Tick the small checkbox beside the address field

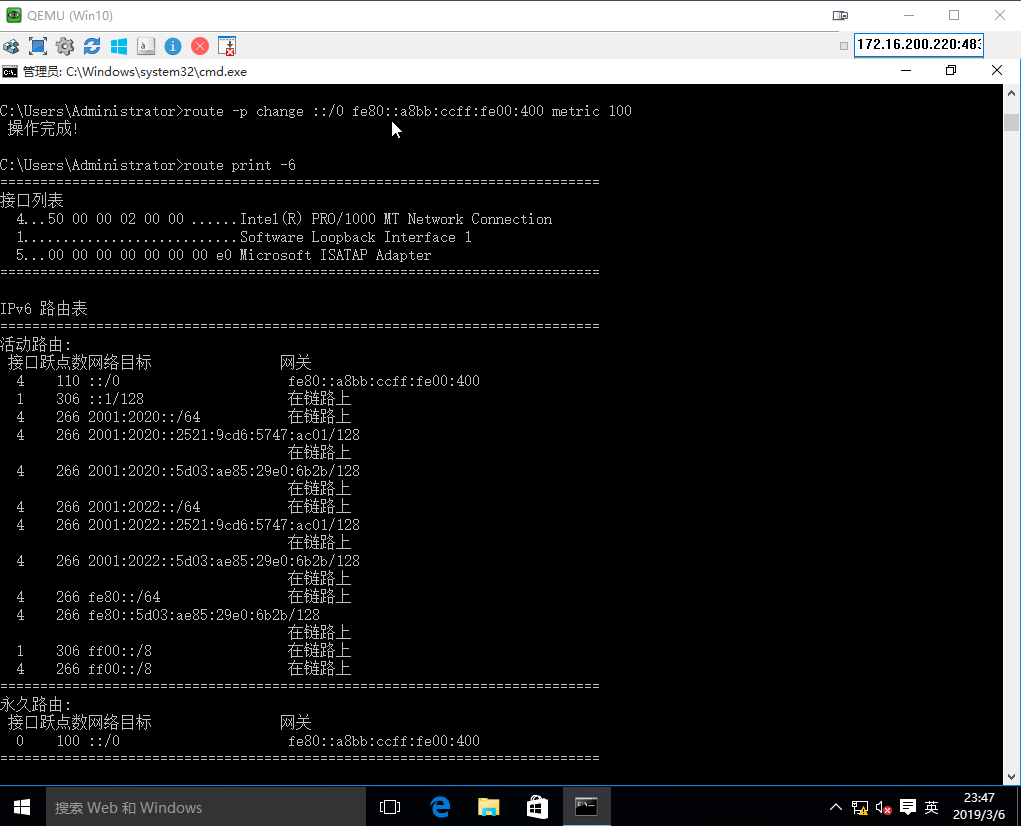(x=844, y=45)
